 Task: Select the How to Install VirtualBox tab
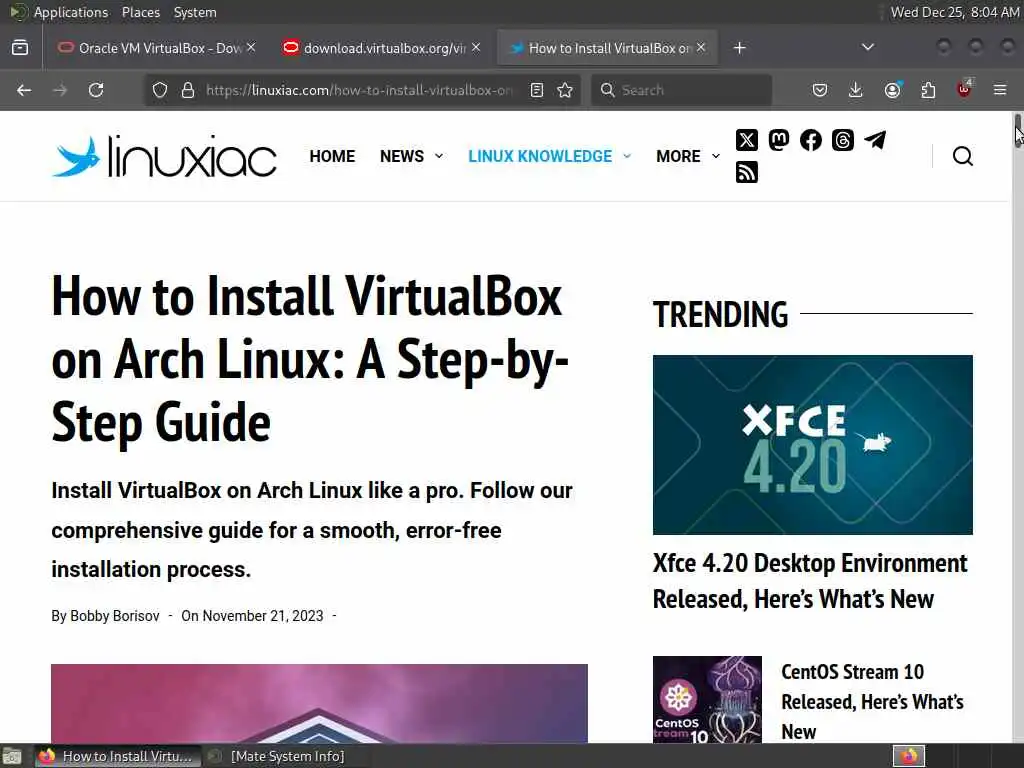point(607,48)
